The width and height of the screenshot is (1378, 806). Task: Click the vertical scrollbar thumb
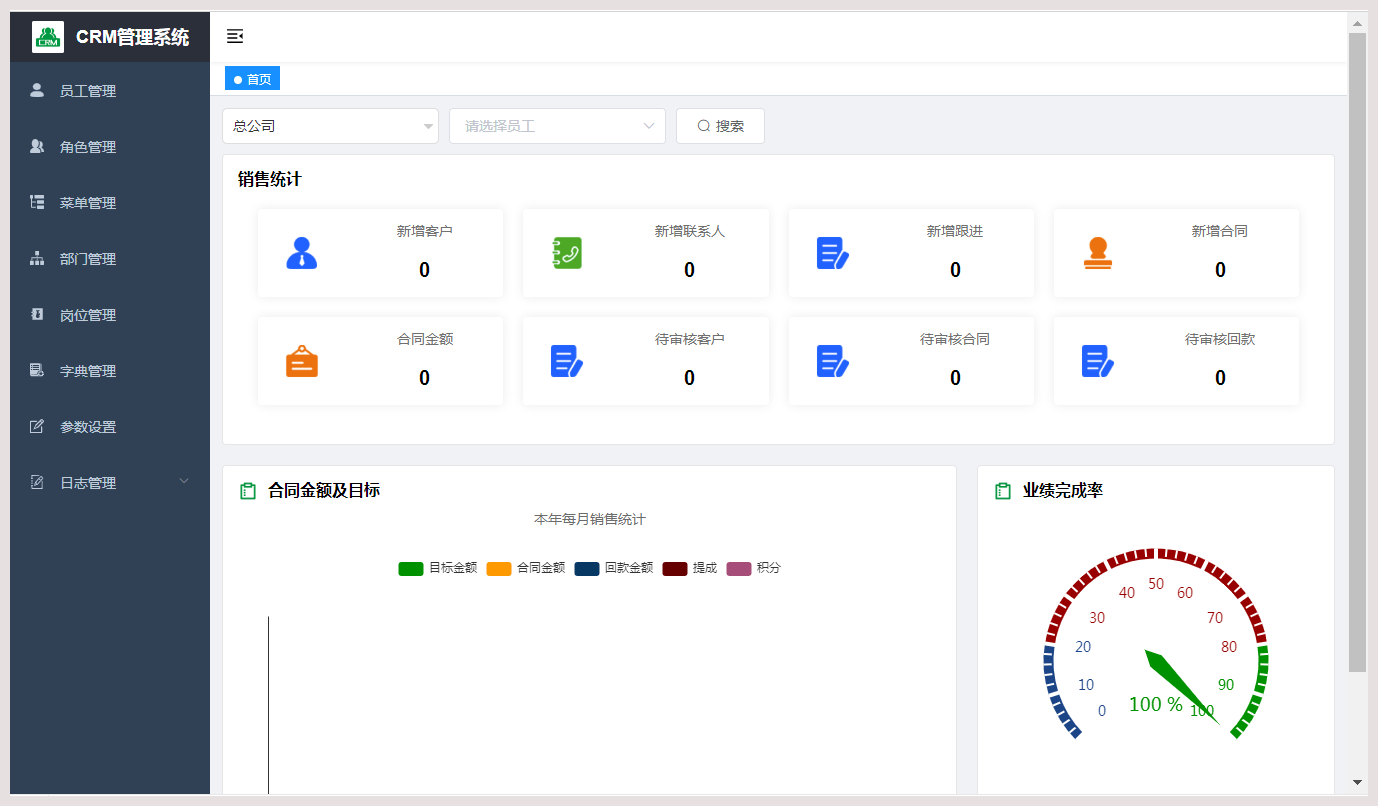1357,352
